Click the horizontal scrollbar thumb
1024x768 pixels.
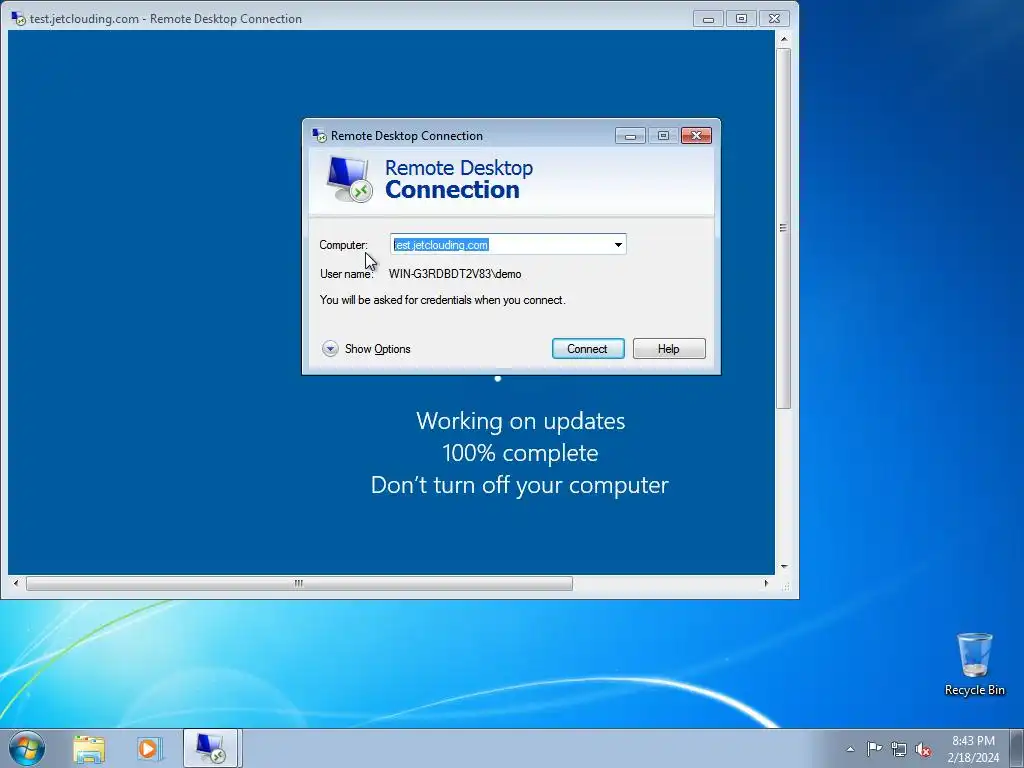coord(299,583)
